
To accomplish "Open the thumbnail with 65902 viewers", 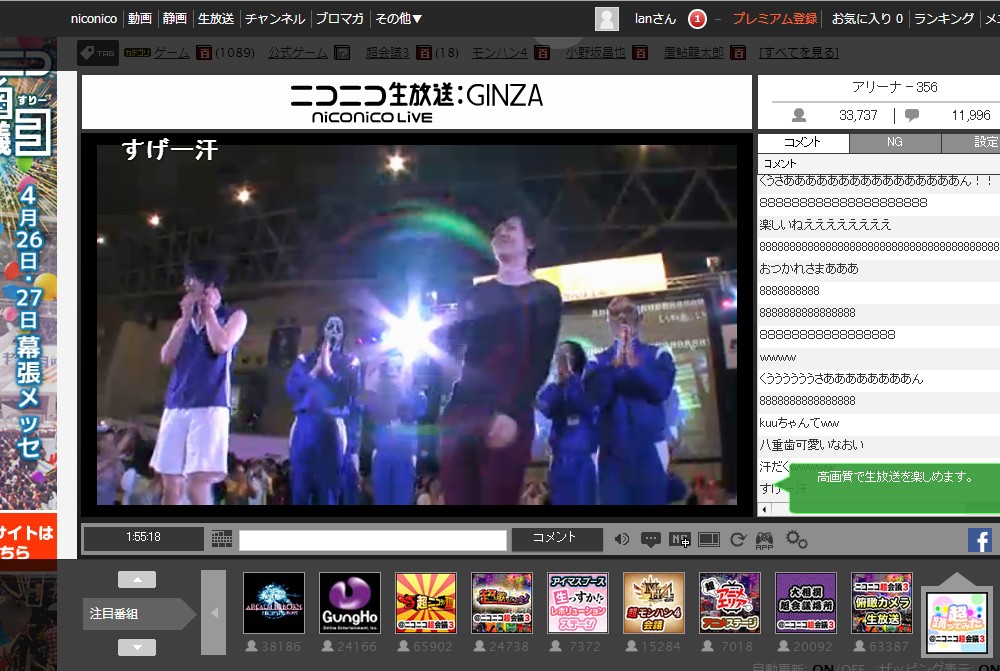I will [x=426, y=603].
